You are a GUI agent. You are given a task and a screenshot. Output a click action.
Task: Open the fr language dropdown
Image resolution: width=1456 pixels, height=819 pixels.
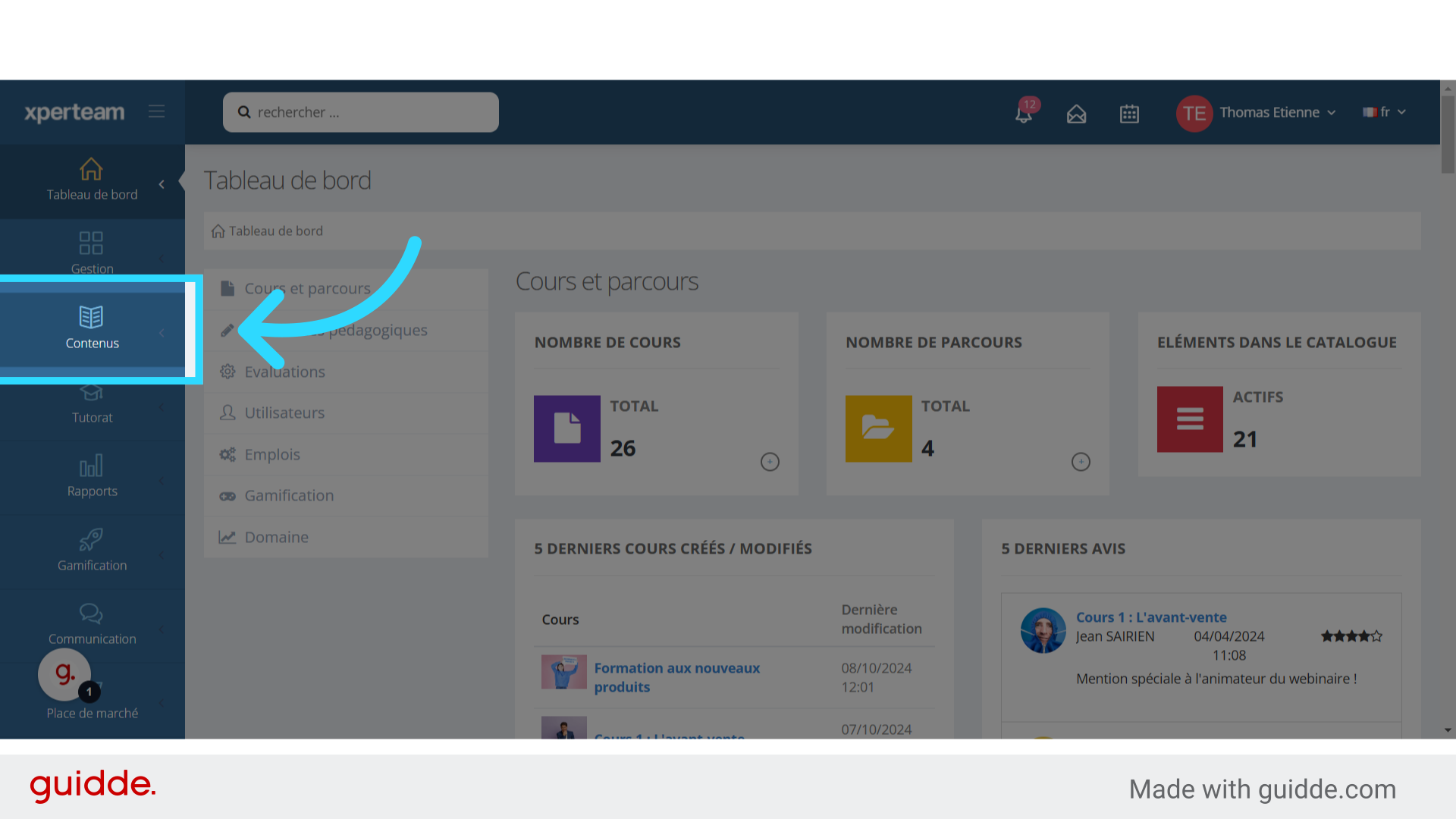pyautogui.click(x=1383, y=111)
